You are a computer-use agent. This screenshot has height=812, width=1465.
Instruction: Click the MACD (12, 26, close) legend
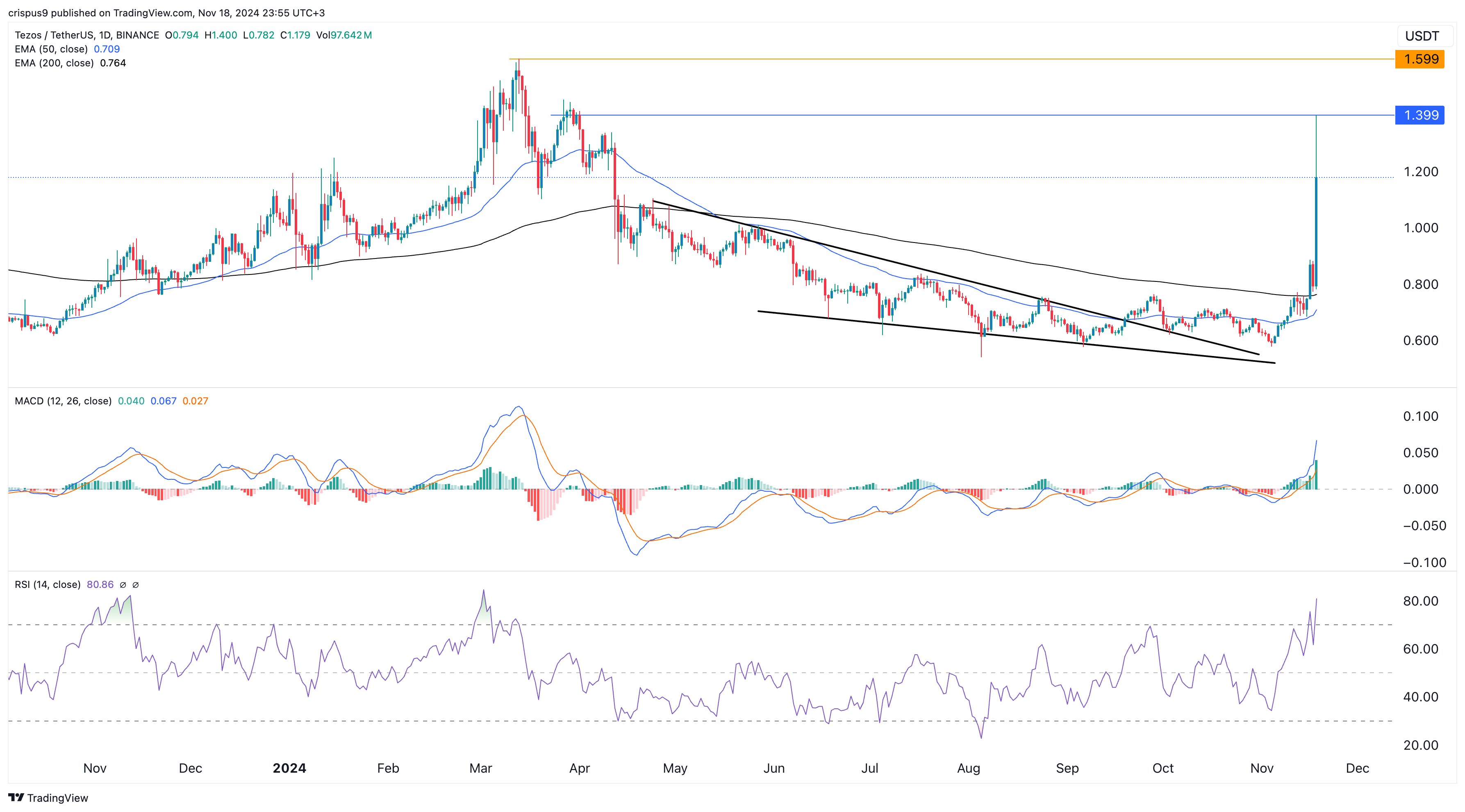coord(63,401)
